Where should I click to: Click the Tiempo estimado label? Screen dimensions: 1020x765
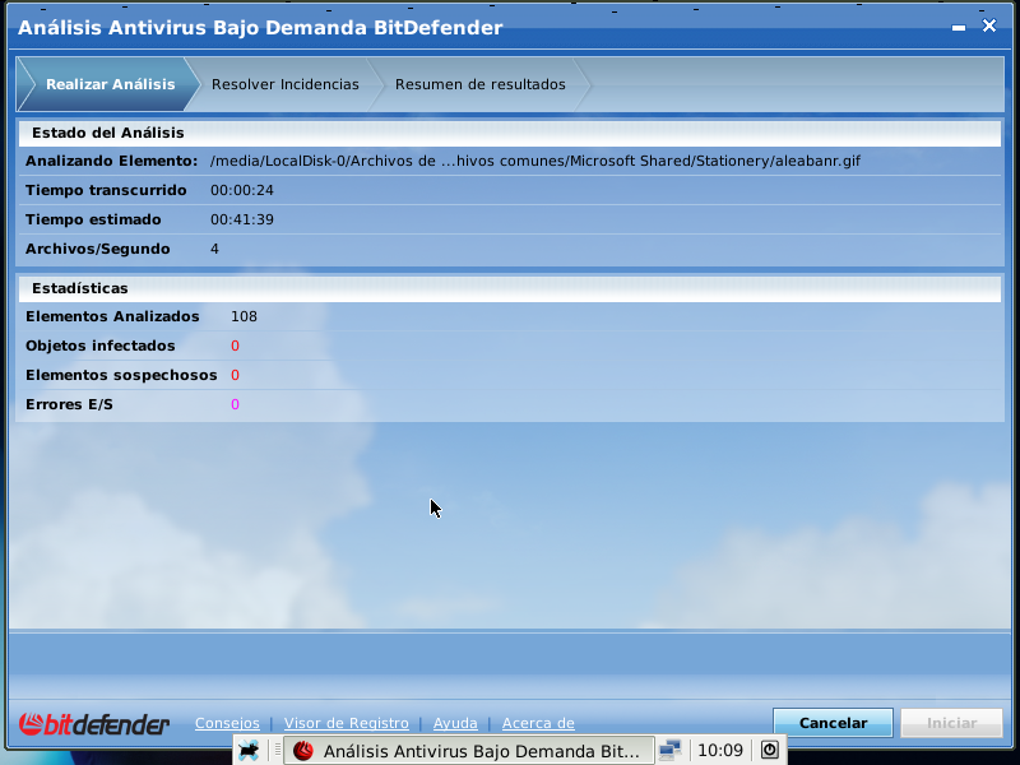click(x=93, y=220)
